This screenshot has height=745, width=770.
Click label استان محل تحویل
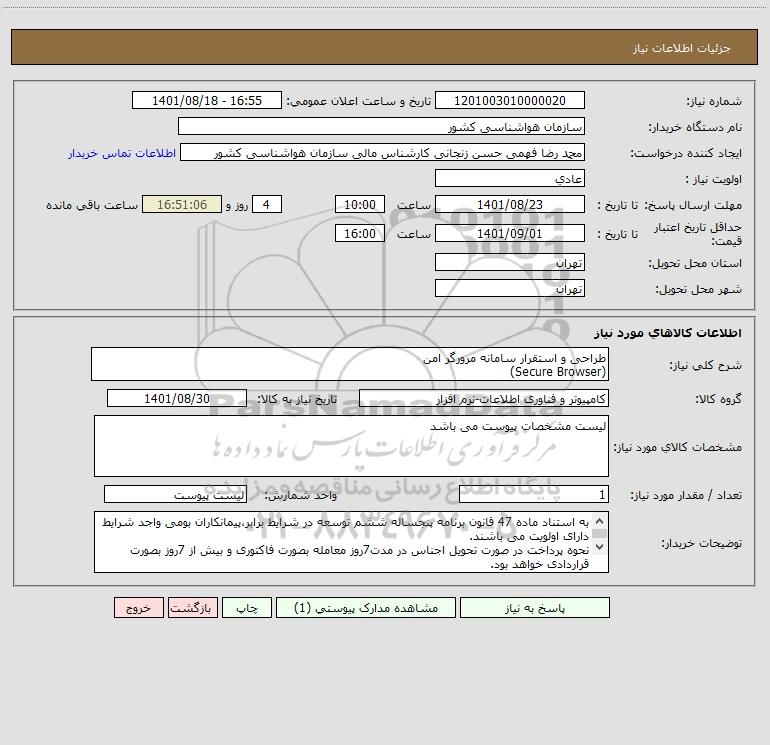[x=695, y=263]
